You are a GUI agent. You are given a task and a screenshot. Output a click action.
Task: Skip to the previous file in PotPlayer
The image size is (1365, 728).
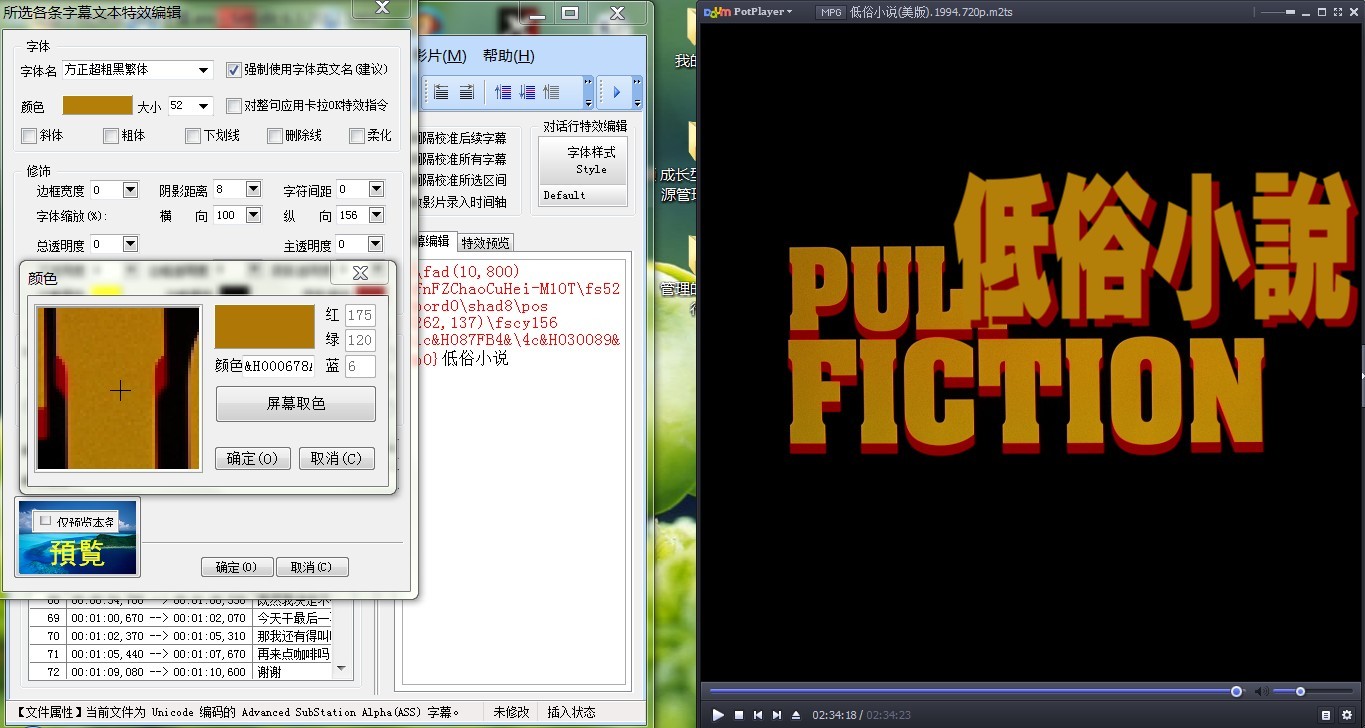(757, 715)
